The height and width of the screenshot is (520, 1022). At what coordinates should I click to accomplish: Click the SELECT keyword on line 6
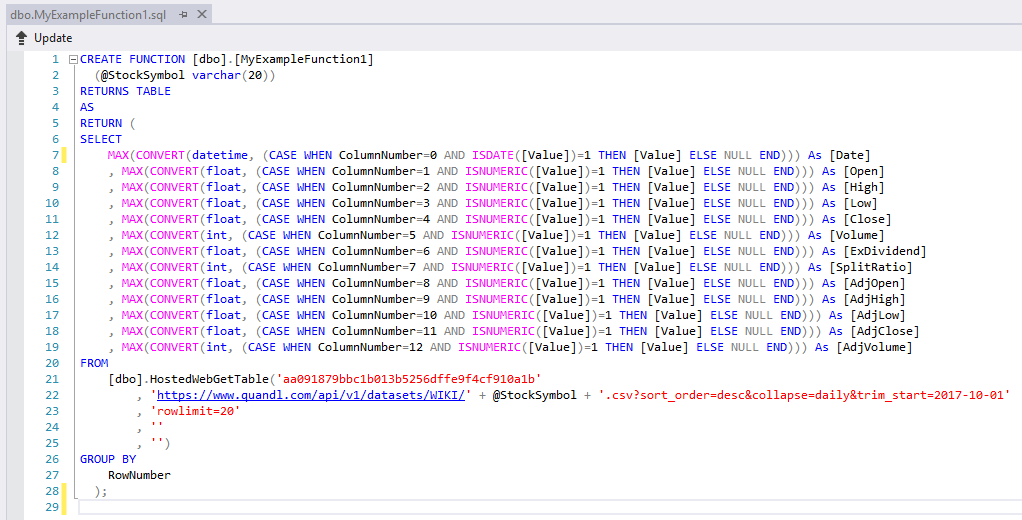(x=101, y=139)
